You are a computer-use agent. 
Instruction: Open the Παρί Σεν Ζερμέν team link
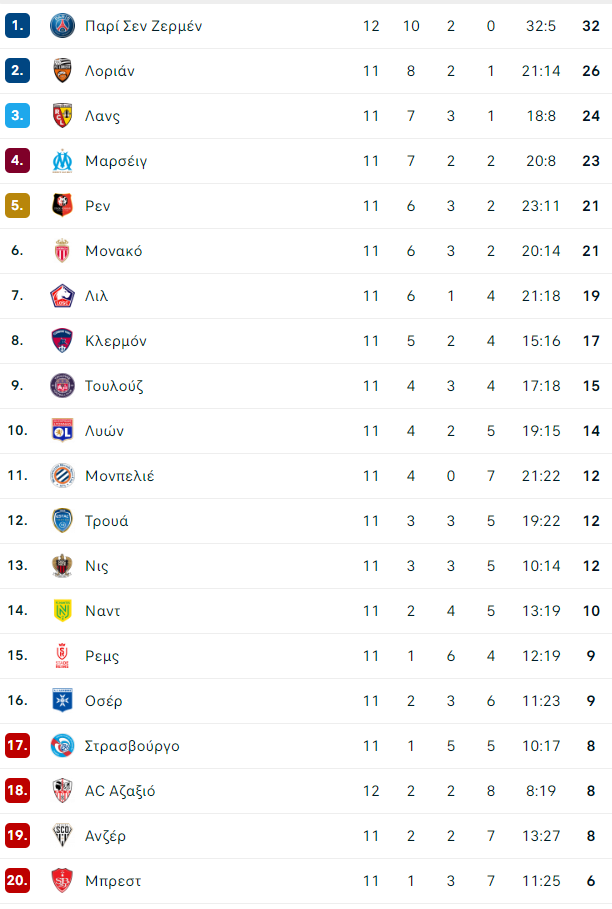click(x=143, y=26)
